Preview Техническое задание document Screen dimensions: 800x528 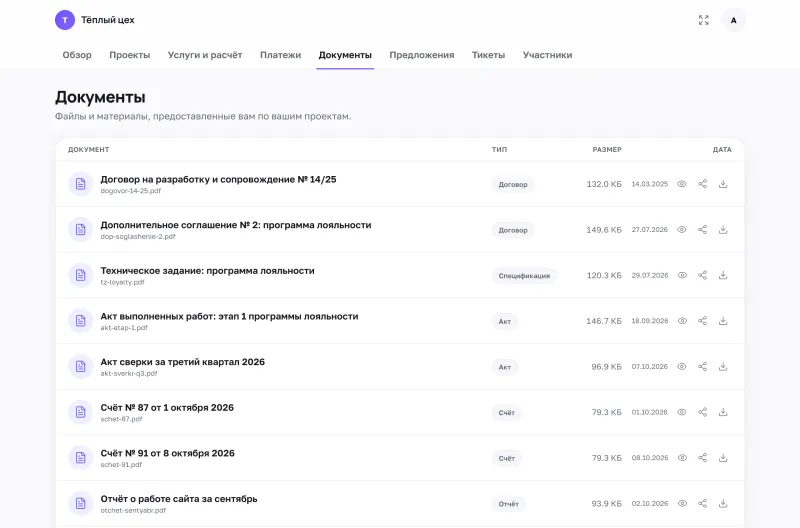[x=682, y=275]
